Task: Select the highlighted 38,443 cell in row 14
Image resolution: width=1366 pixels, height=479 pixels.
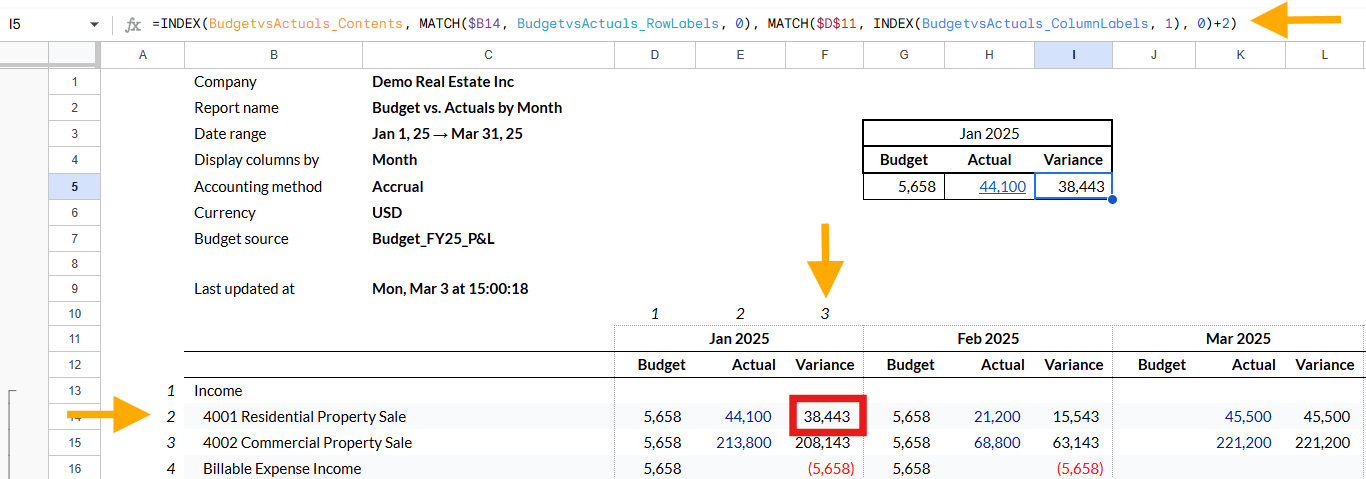Action: point(827,417)
